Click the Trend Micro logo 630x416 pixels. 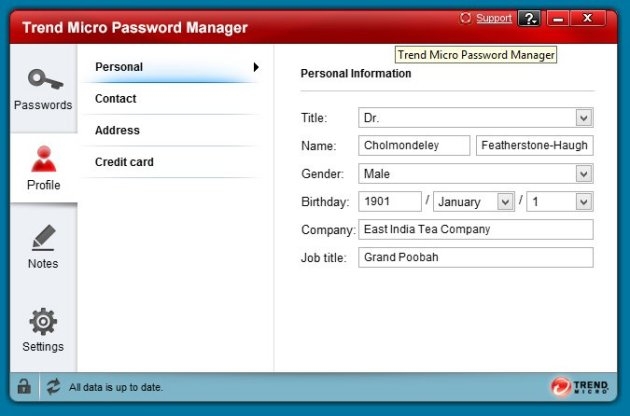(x=579, y=387)
